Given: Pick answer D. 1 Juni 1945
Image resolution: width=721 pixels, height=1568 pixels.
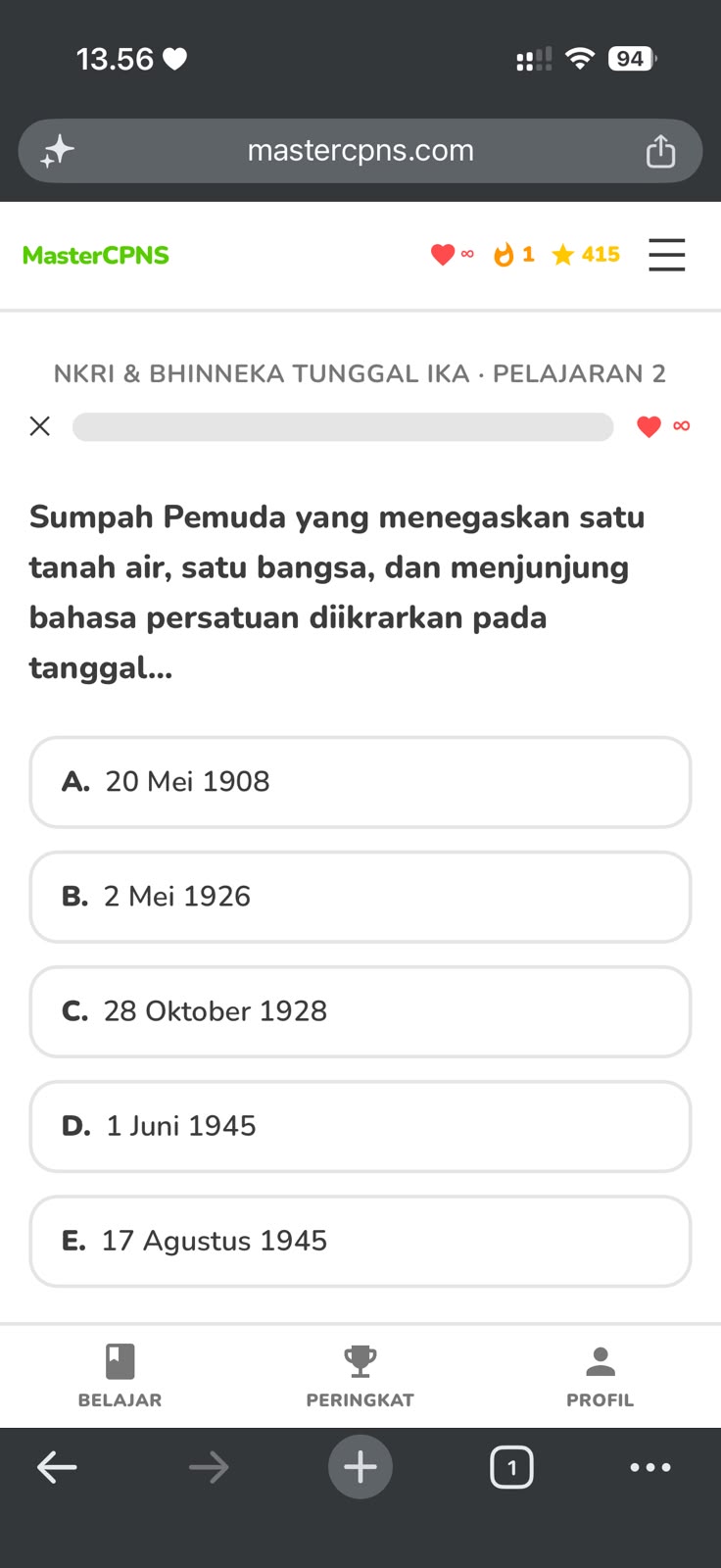Looking at the screenshot, I should [x=360, y=1126].
